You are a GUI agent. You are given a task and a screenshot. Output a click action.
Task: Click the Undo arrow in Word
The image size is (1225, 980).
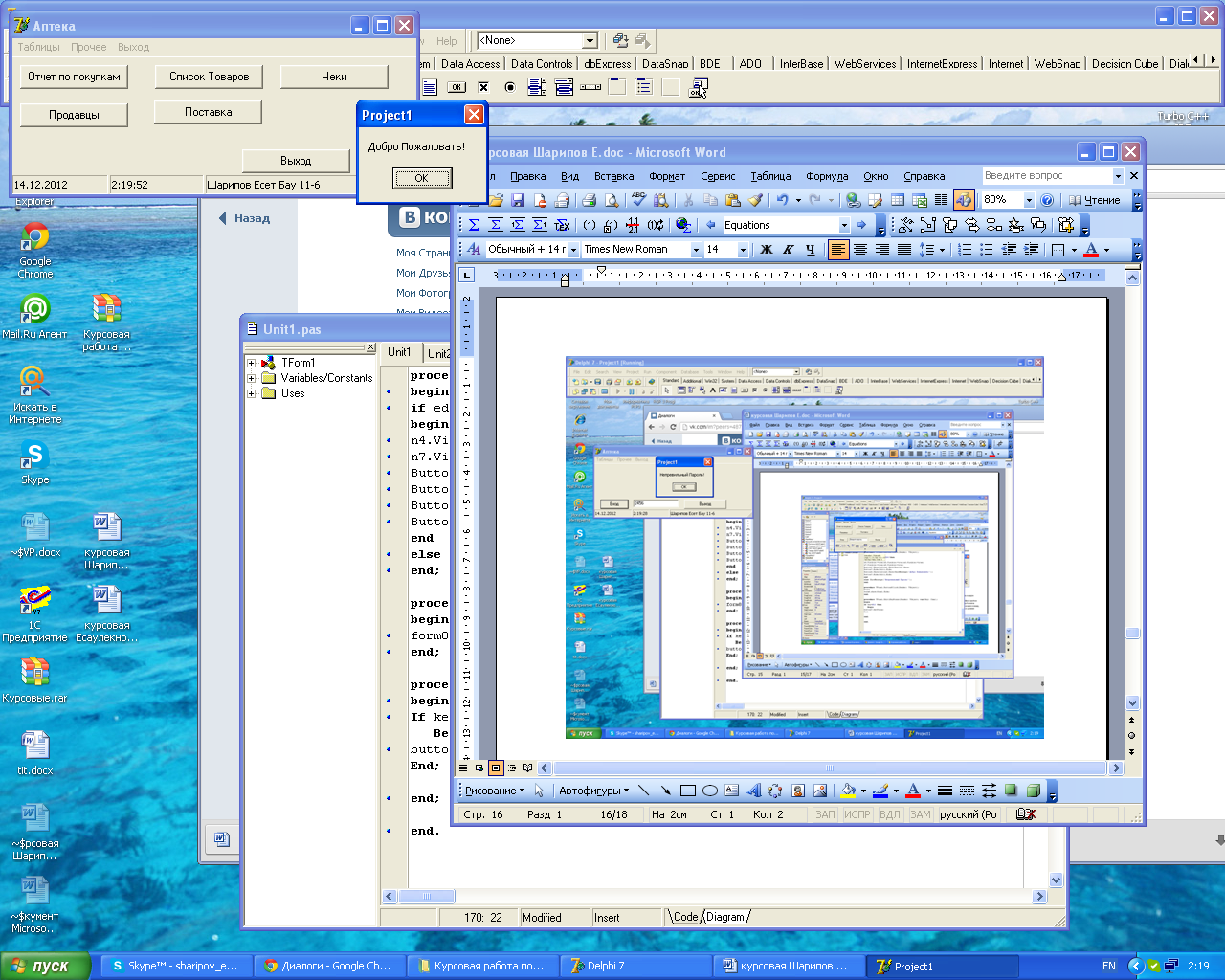[783, 200]
